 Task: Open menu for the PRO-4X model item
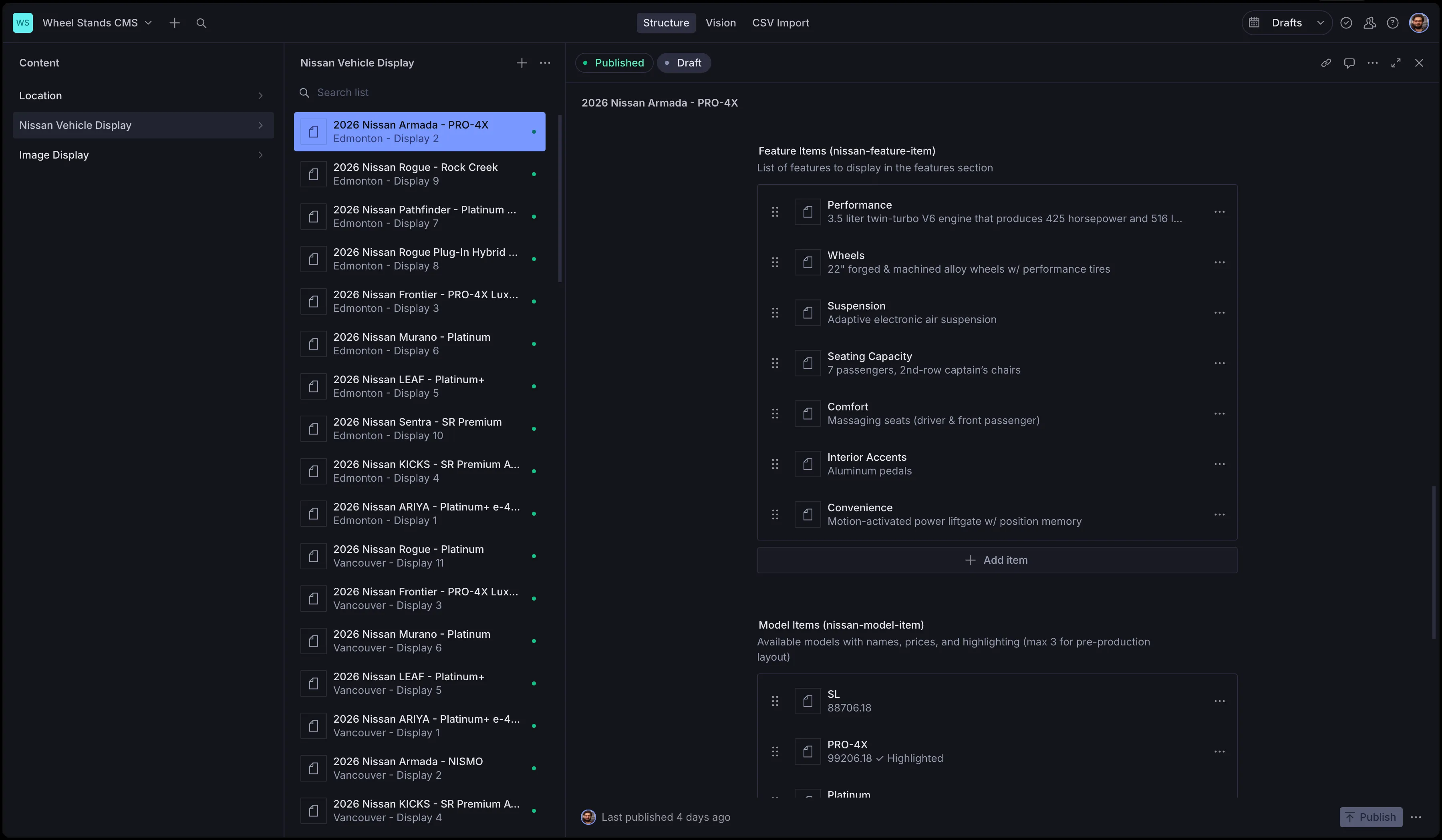tap(1219, 752)
